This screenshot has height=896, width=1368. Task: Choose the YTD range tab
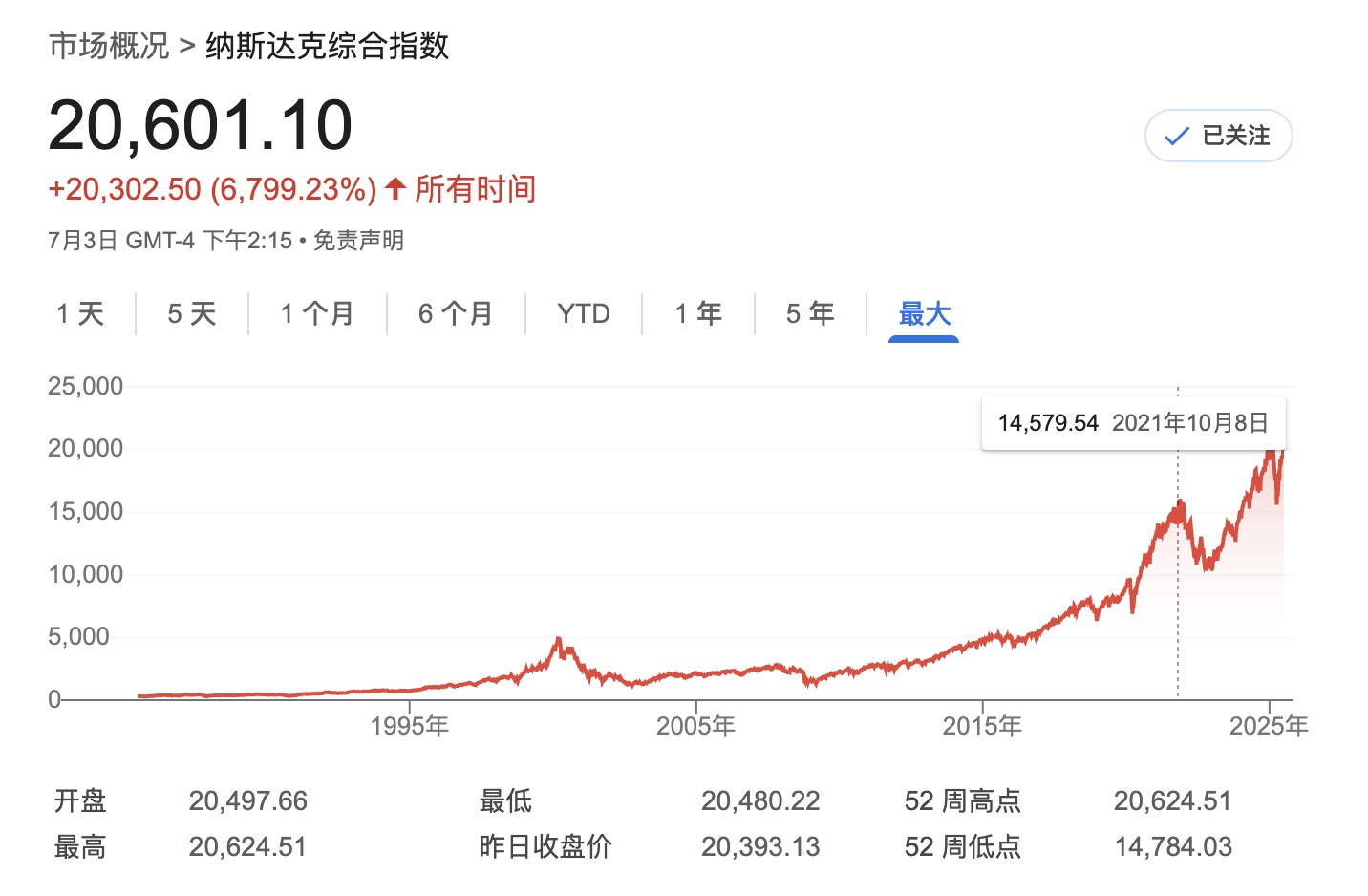point(584,313)
